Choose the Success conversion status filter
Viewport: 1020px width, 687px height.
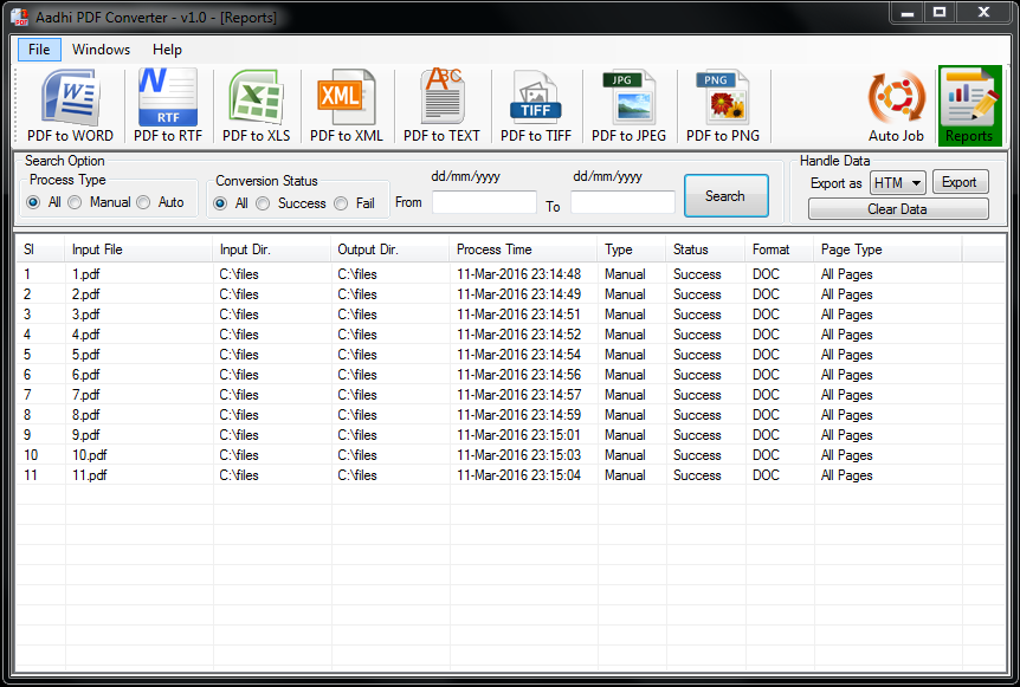point(263,202)
